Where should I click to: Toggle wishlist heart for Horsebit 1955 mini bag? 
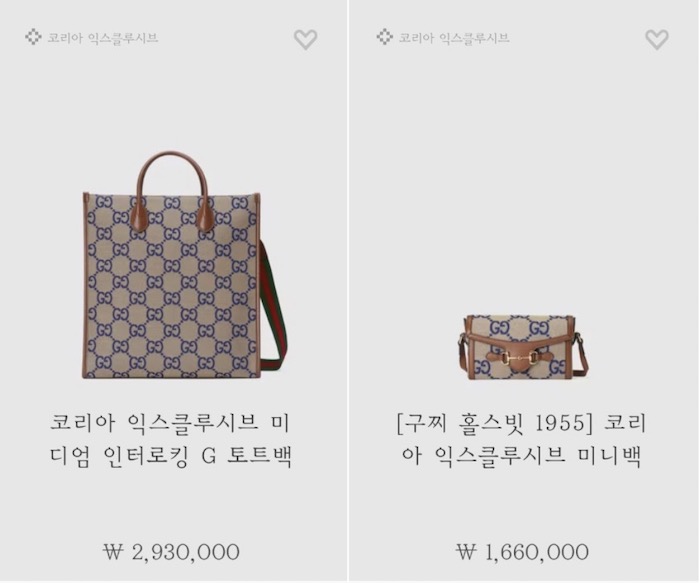pos(657,39)
